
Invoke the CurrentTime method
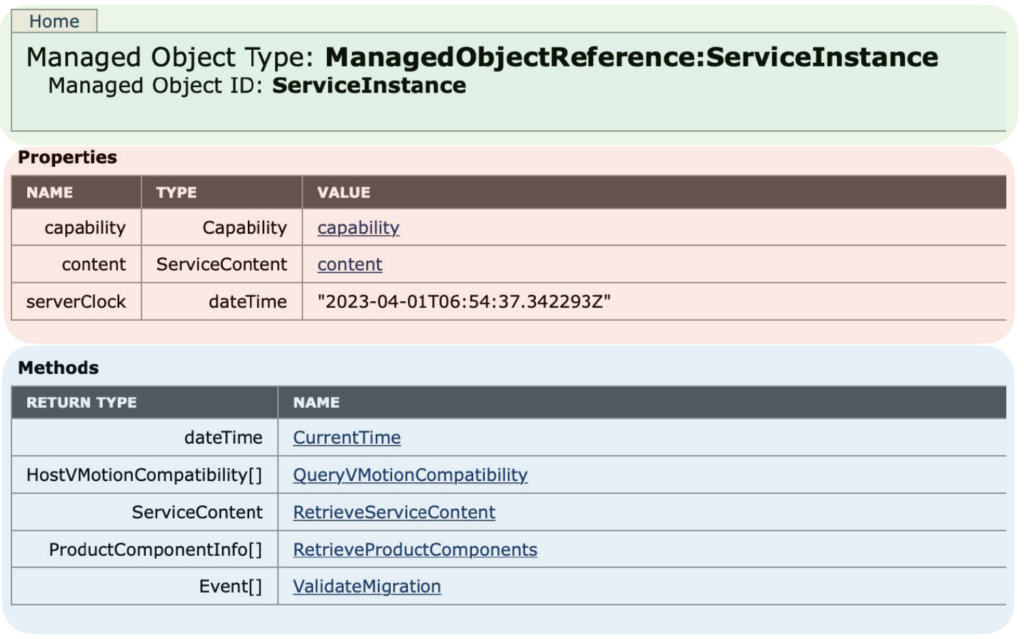pos(346,437)
